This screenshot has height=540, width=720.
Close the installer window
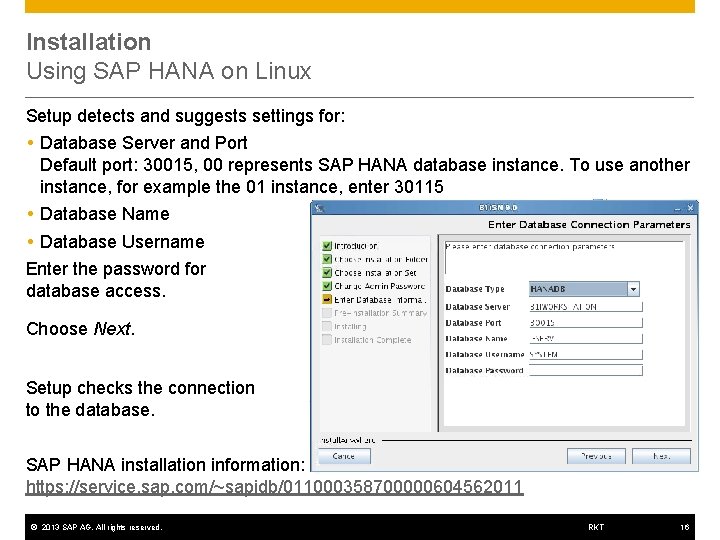tap(690, 208)
